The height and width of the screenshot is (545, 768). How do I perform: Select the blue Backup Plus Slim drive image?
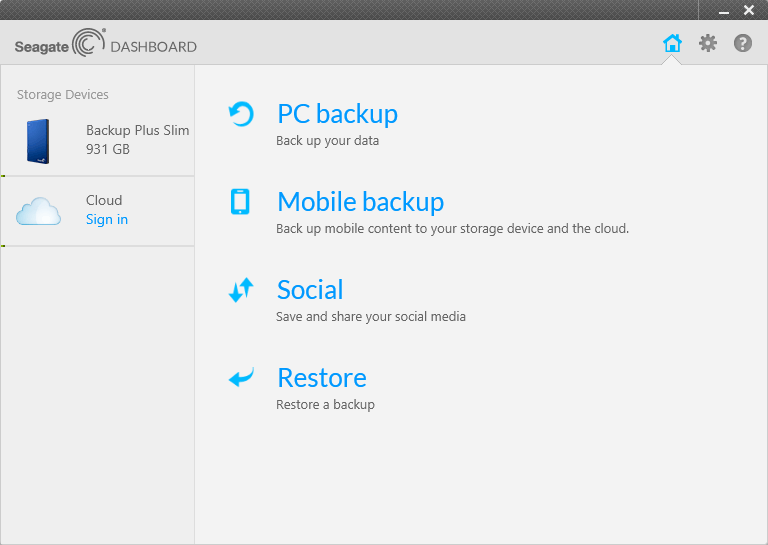tap(38, 142)
